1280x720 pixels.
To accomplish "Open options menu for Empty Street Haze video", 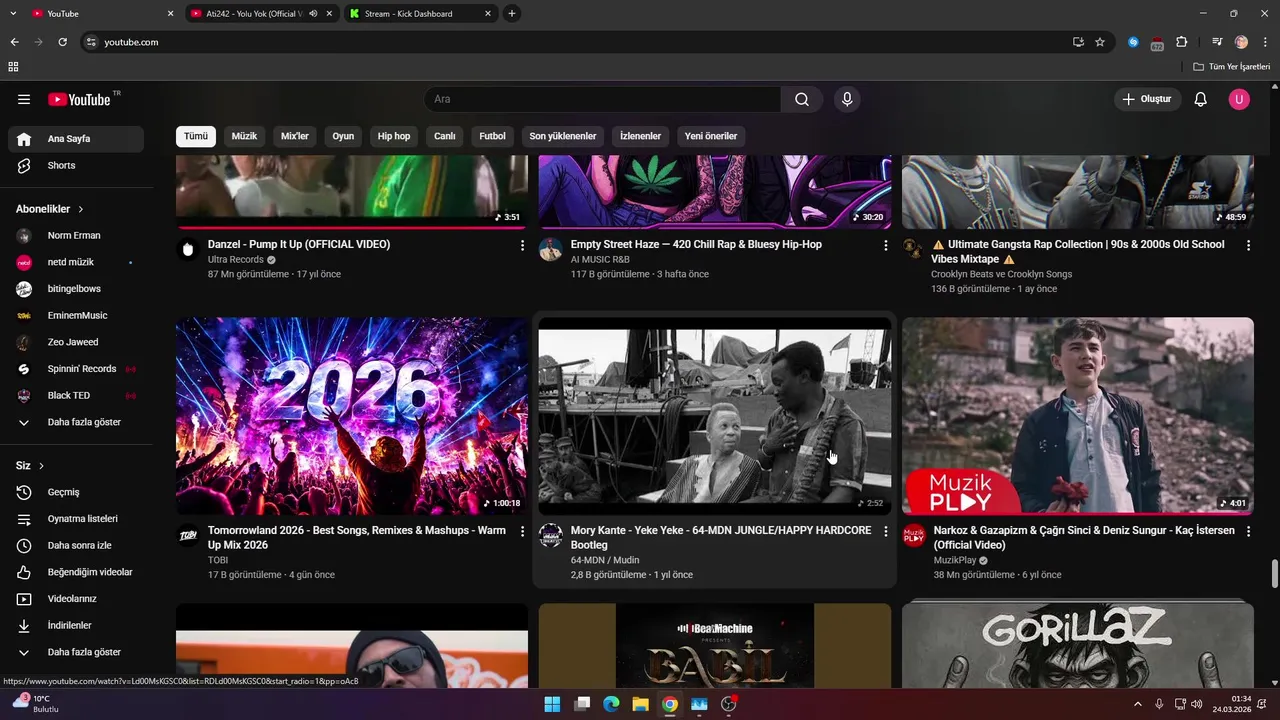I will [x=885, y=245].
